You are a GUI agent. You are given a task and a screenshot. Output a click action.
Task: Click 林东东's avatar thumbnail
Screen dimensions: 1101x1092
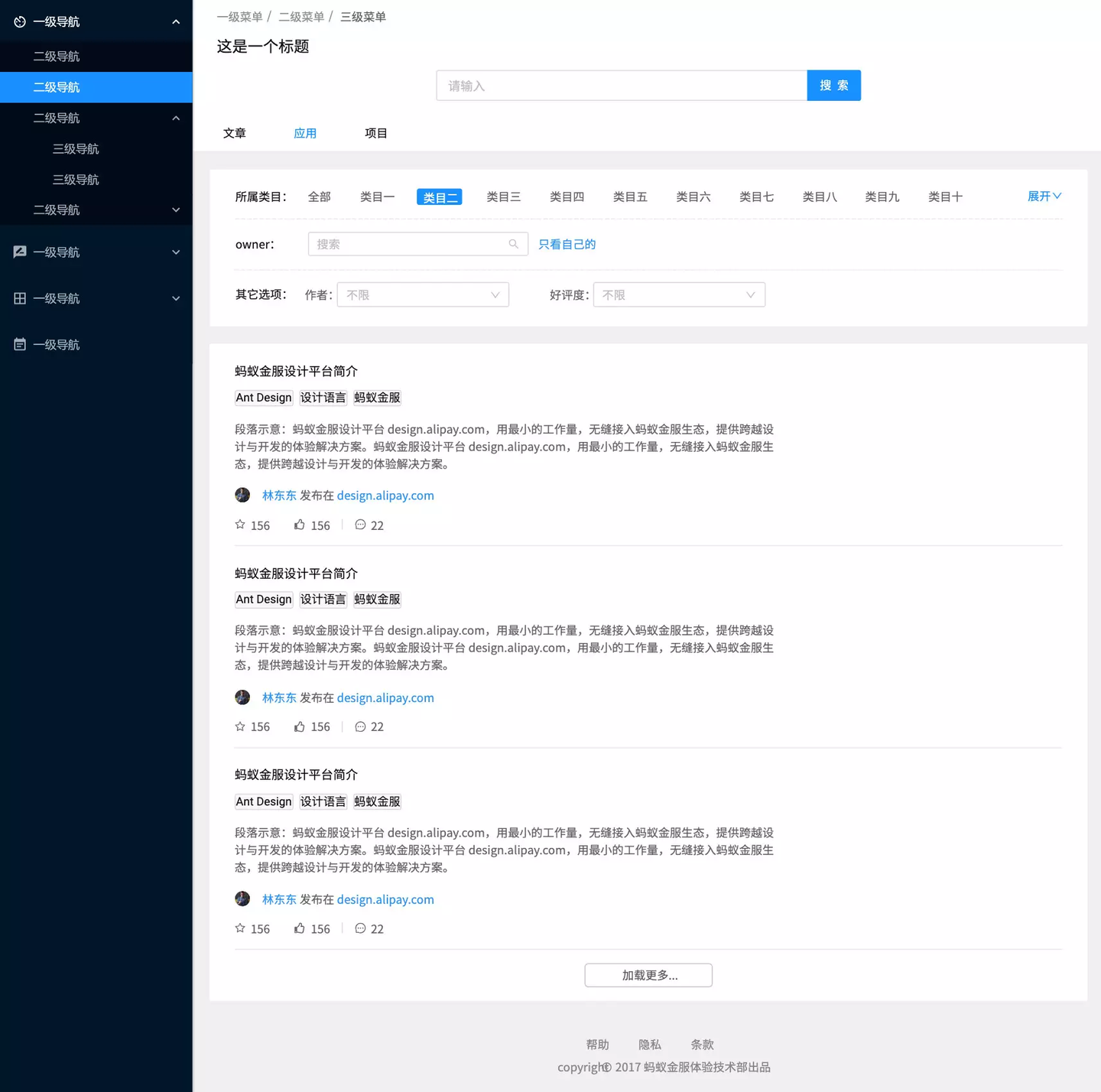242,495
